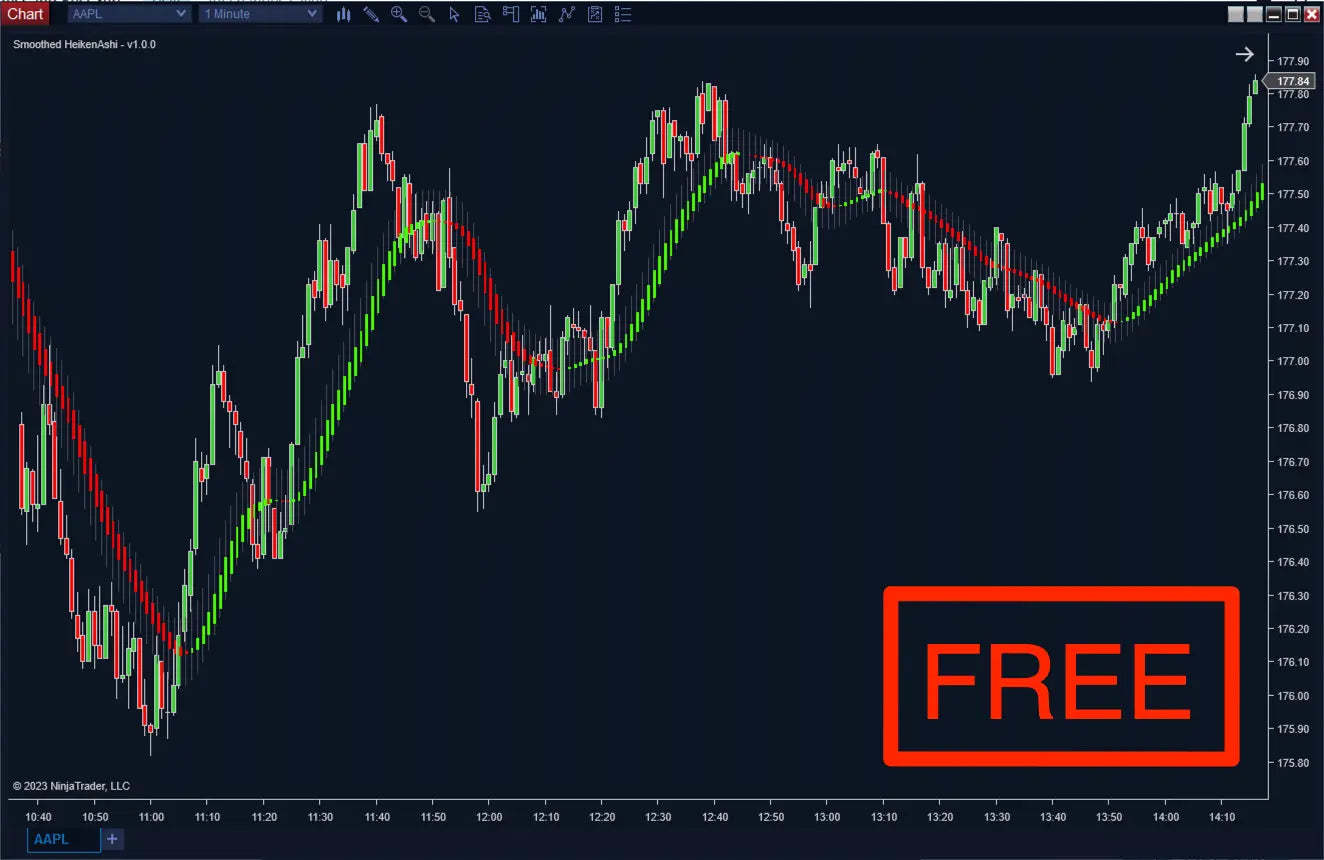The width and height of the screenshot is (1324, 860).
Task: Open the indicators bar-chart icon
Action: [539, 14]
